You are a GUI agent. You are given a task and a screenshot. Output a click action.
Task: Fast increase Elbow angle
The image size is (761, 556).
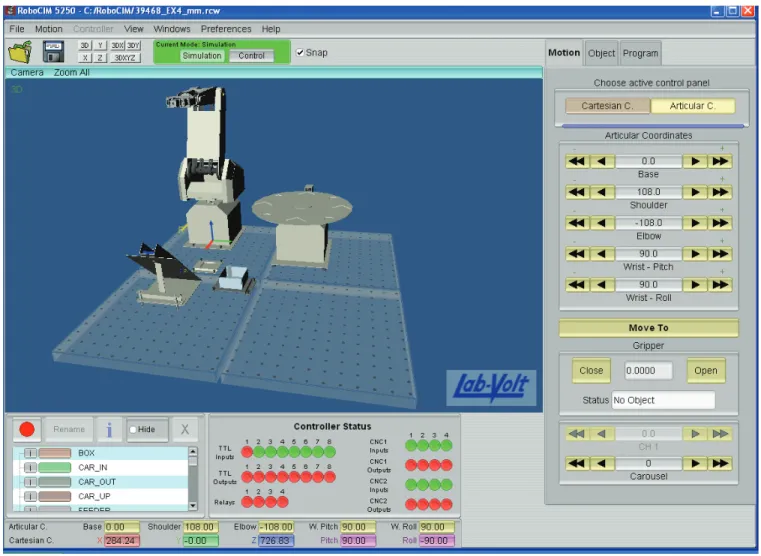[x=720, y=223]
